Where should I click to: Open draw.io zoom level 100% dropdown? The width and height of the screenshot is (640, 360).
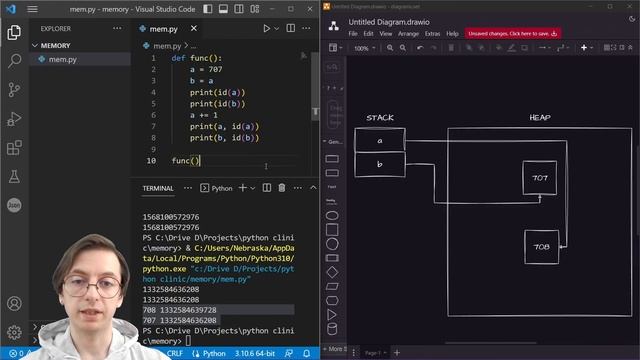364,48
